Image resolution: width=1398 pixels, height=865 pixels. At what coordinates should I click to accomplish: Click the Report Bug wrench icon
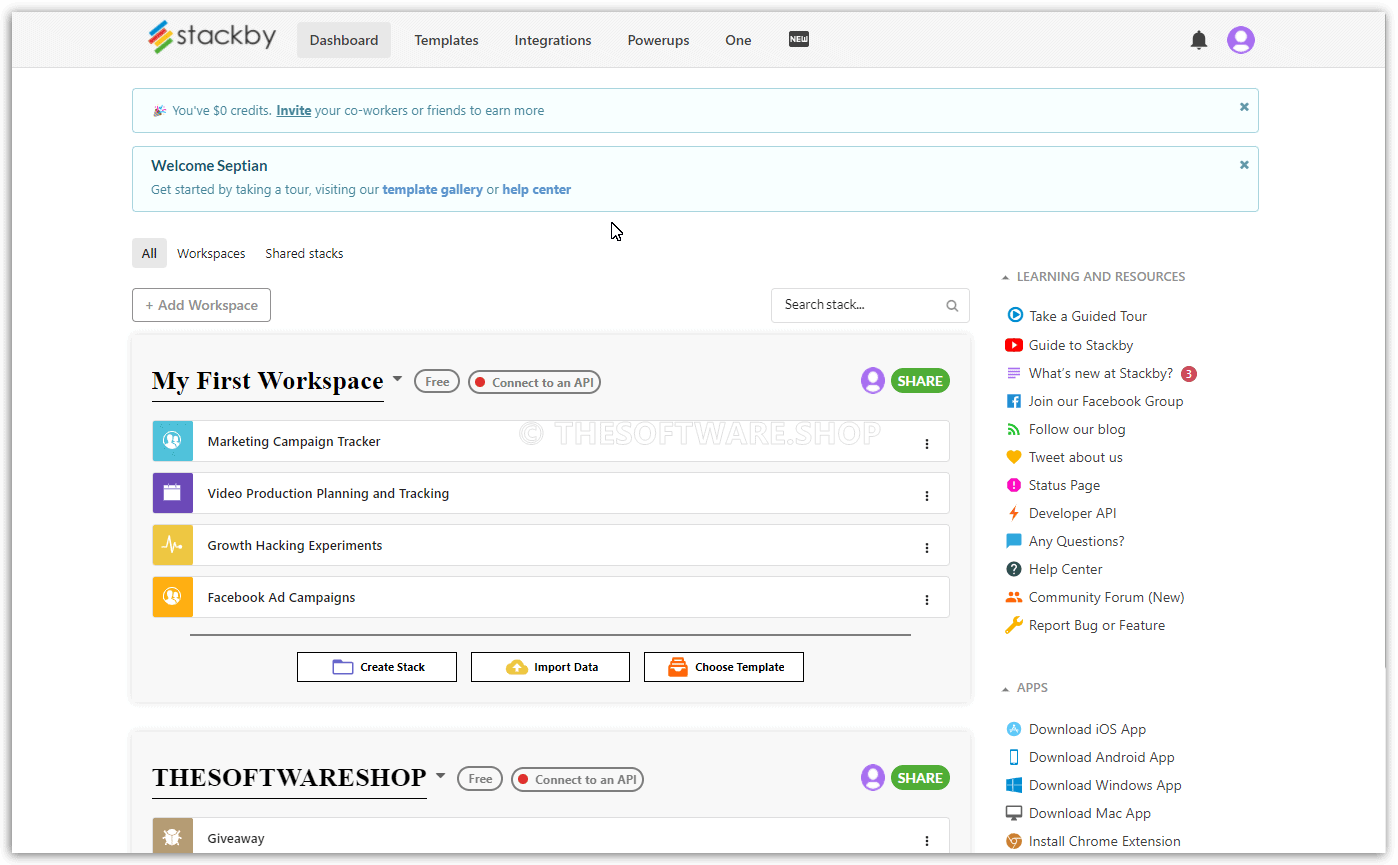coord(1013,625)
